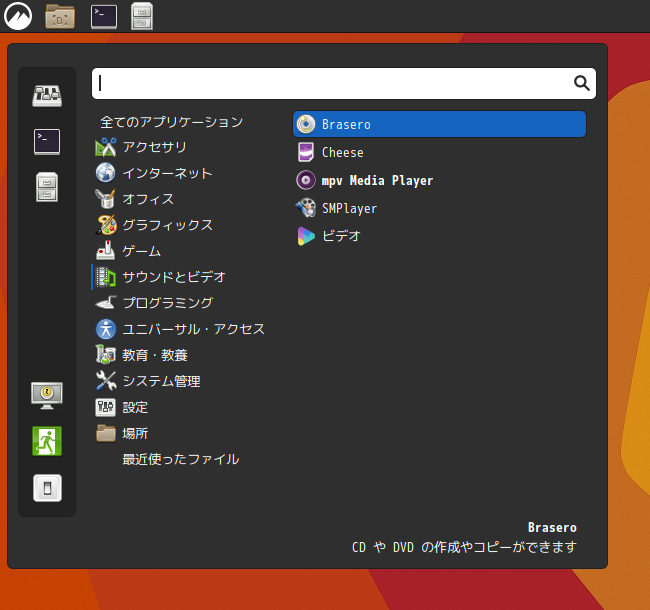Image resolution: width=650 pixels, height=610 pixels.
Task: Open the home folder icon in the top panel
Action: [x=60, y=17]
